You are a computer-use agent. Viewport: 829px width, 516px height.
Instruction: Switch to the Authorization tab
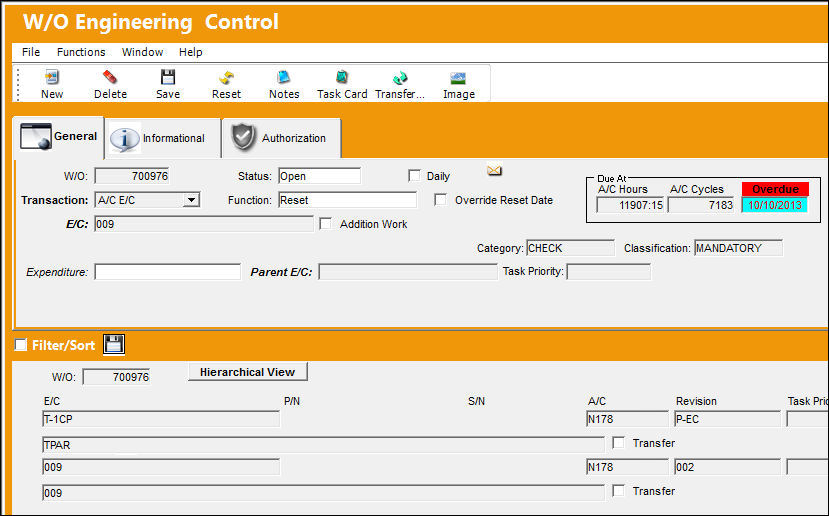pyautogui.click(x=282, y=138)
